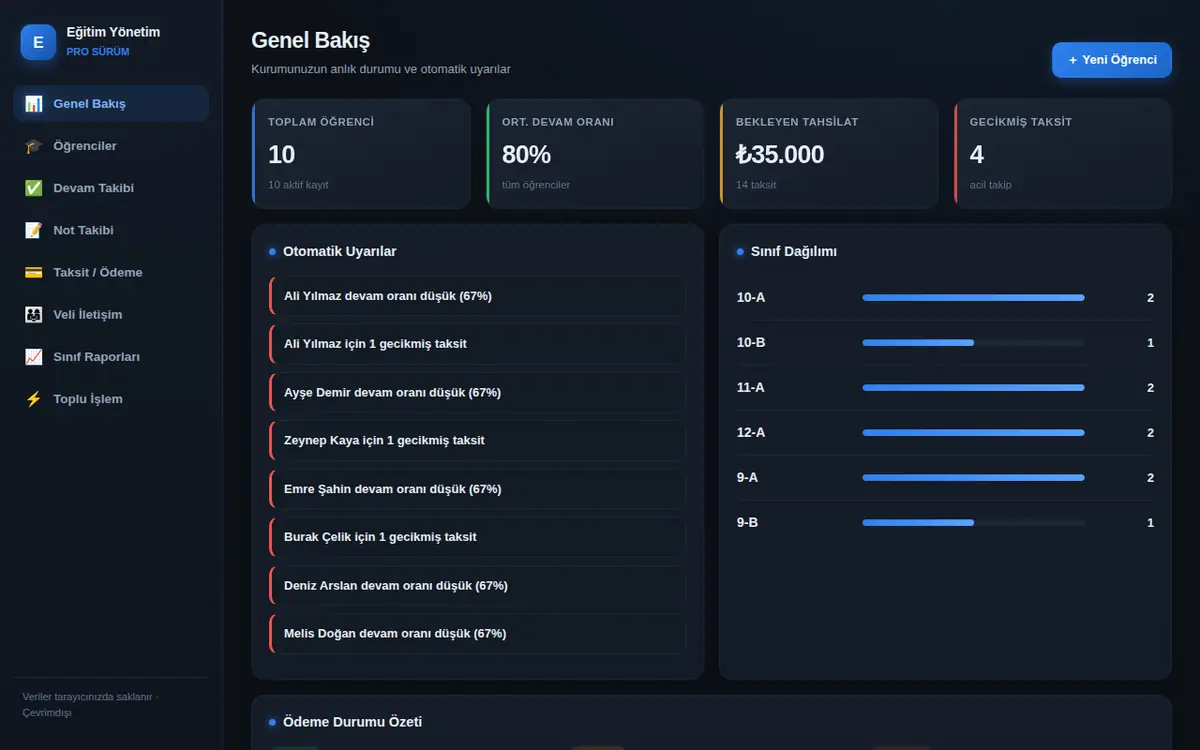Click the green checkmark icon for Devam Takibi
The height and width of the screenshot is (750, 1200).
34,188
